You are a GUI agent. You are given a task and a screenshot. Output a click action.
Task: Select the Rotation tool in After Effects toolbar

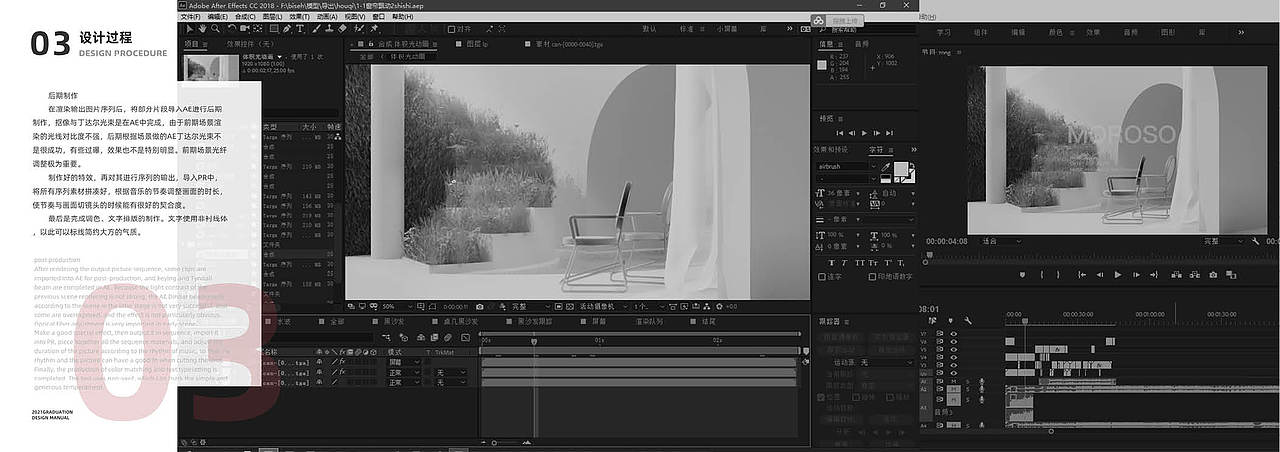click(231, 29)
